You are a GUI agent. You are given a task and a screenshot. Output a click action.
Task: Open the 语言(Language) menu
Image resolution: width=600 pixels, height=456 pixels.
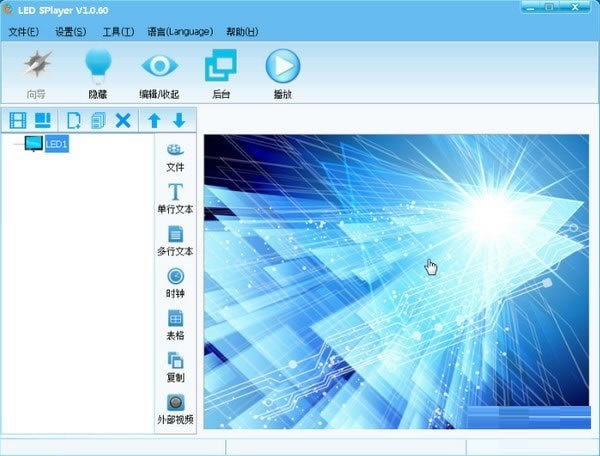click(x=180, y=32)
